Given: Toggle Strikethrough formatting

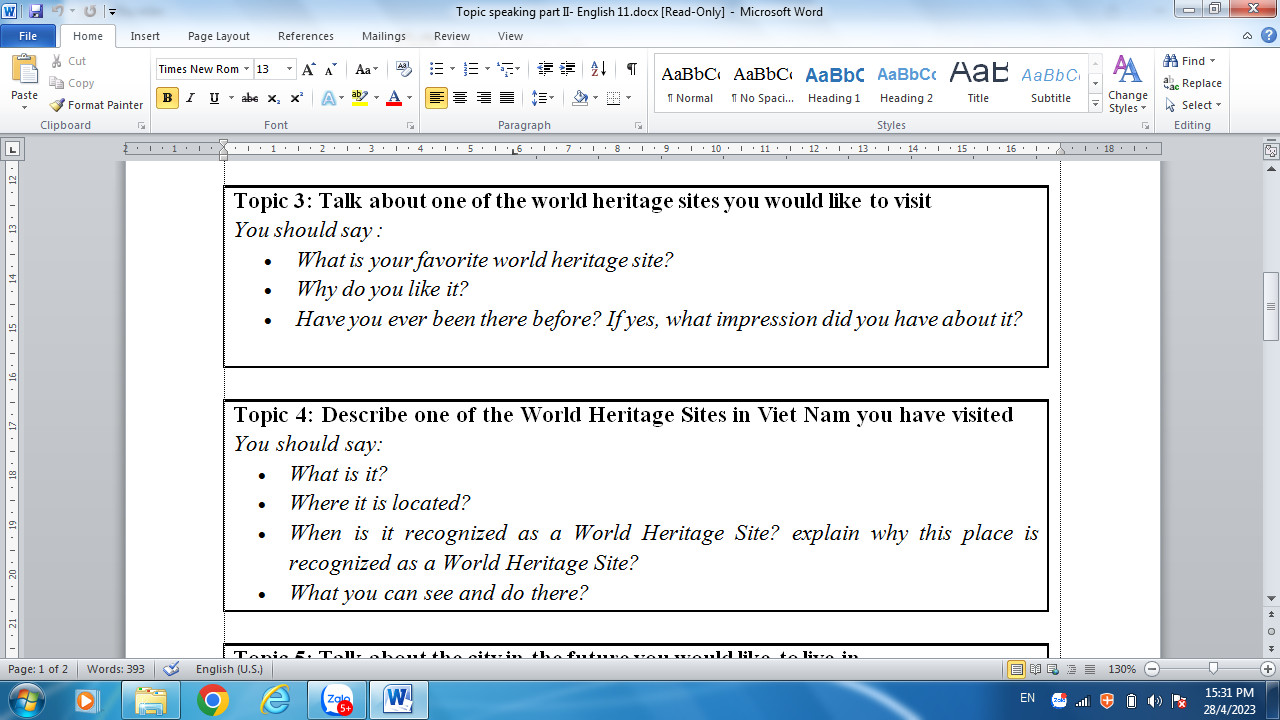Looking at the screenshot, I should 250,98.
